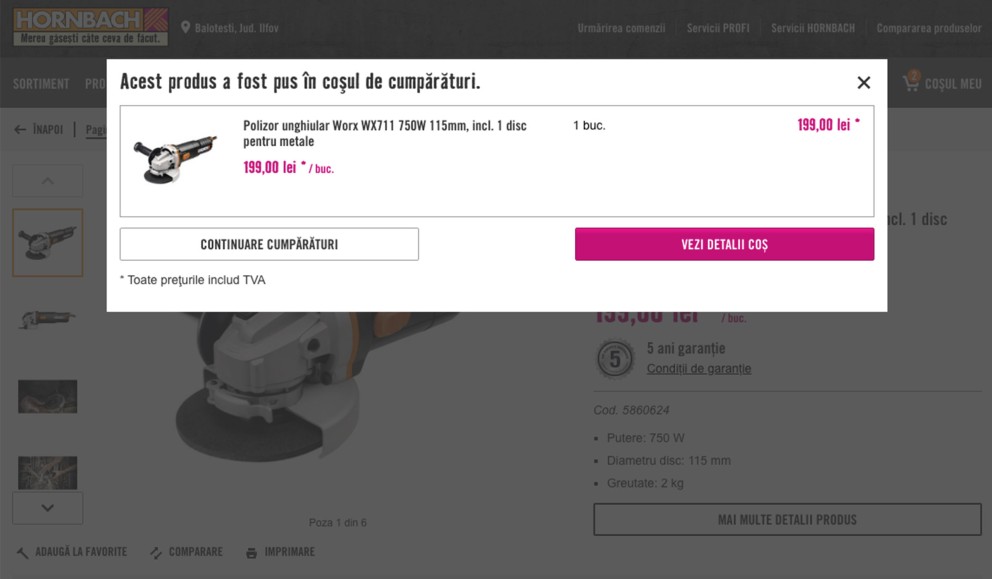992x579 pixels.
Task: Click the location pin icon near Balotesti
Action: pos(185,28)
